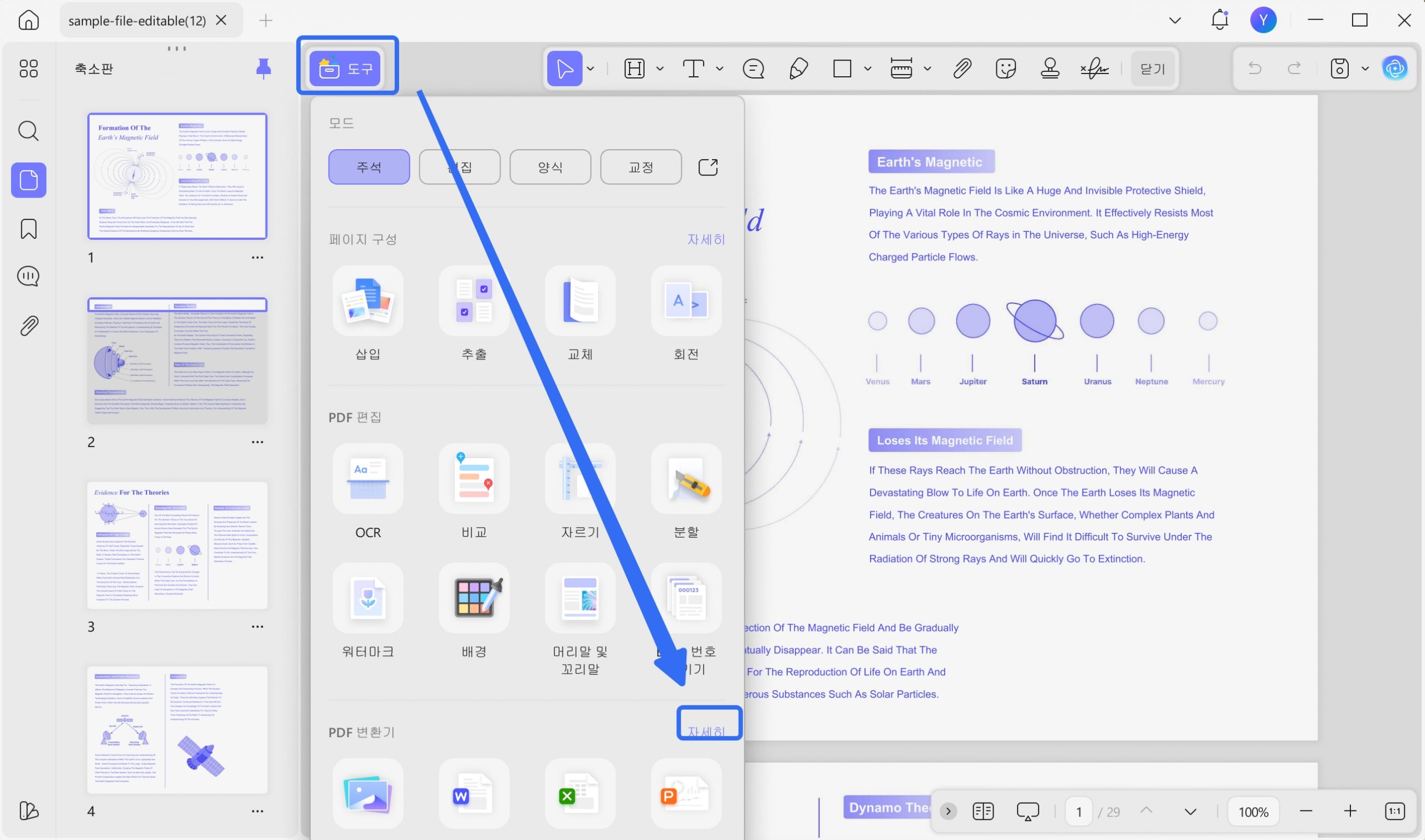Open the attachments panel in sidebar
1425x840 pixels.
28,326
